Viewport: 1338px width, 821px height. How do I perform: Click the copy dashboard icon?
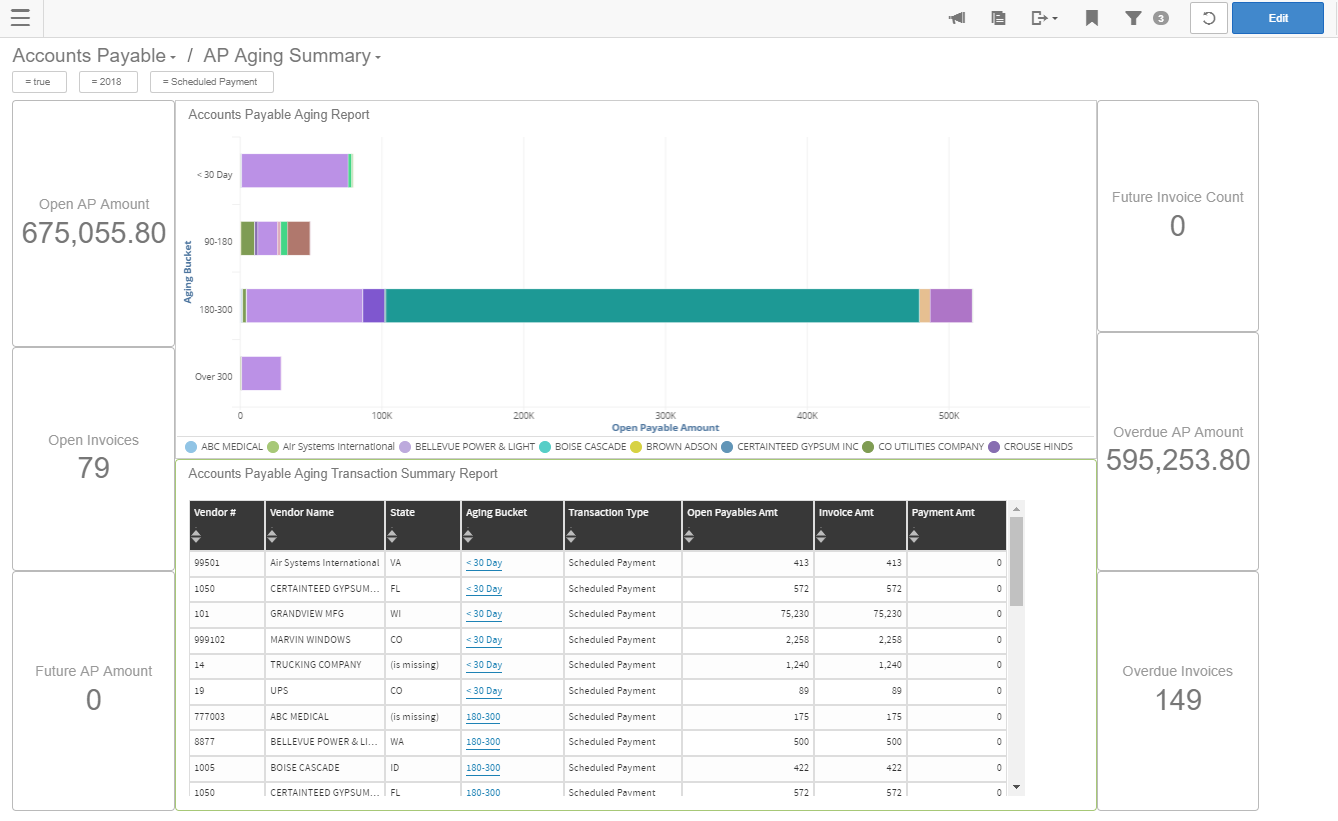click(x=997, y=17)
